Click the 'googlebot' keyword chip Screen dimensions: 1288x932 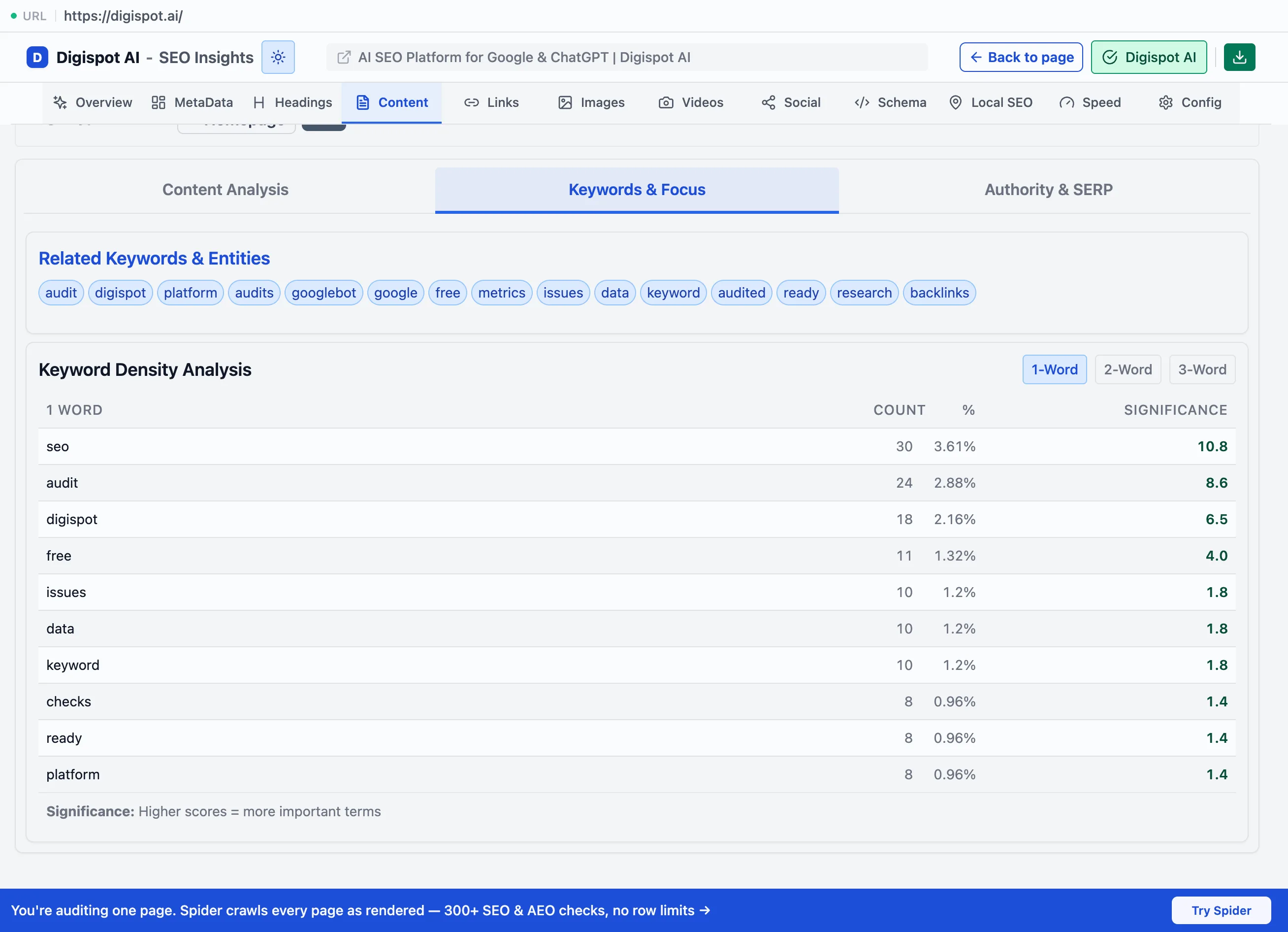click(x=323, y=293)
